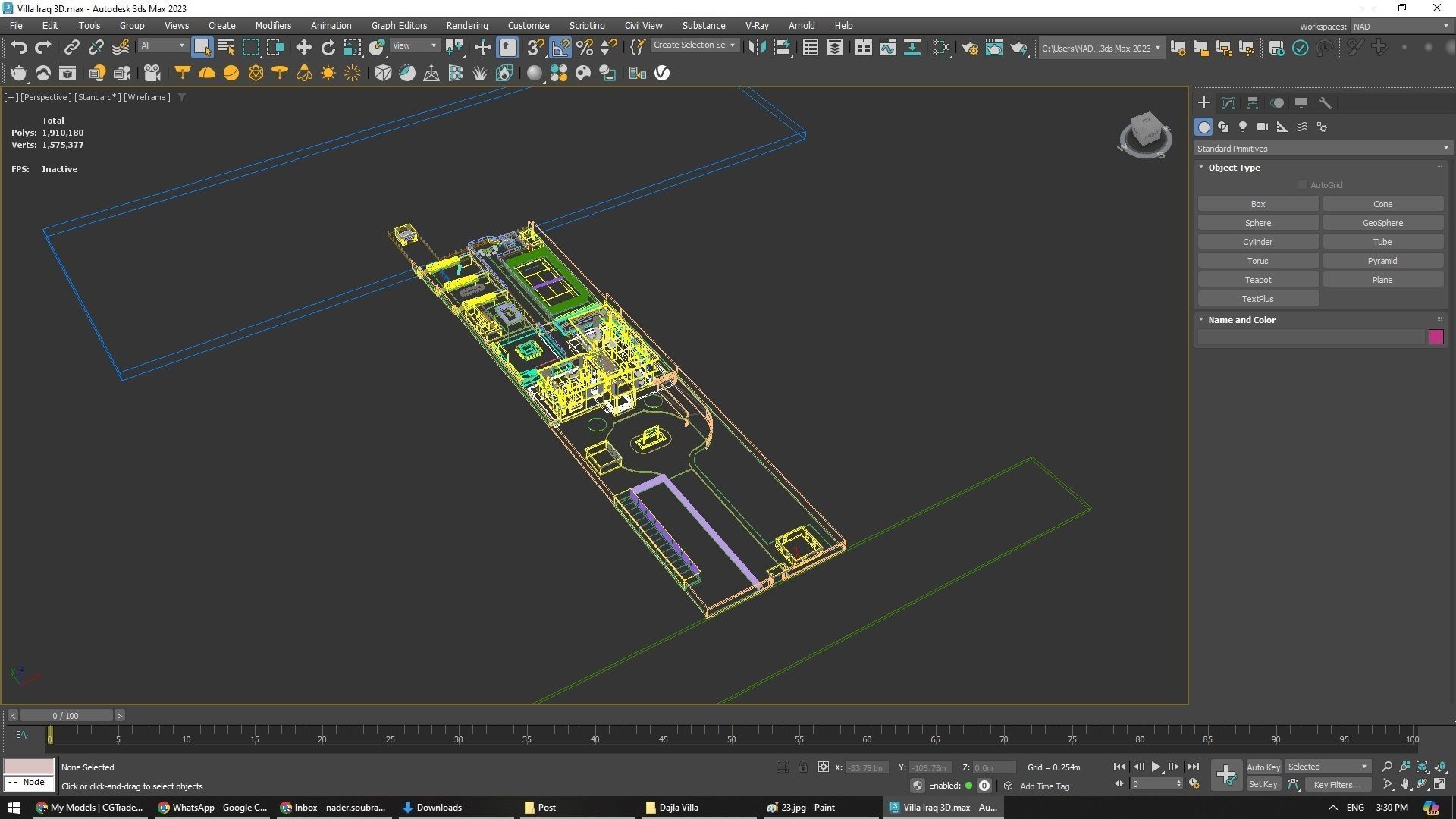Toggle Auto Key animation mode
Screen dimensions: 1456x819
(x=1263, y=767)
